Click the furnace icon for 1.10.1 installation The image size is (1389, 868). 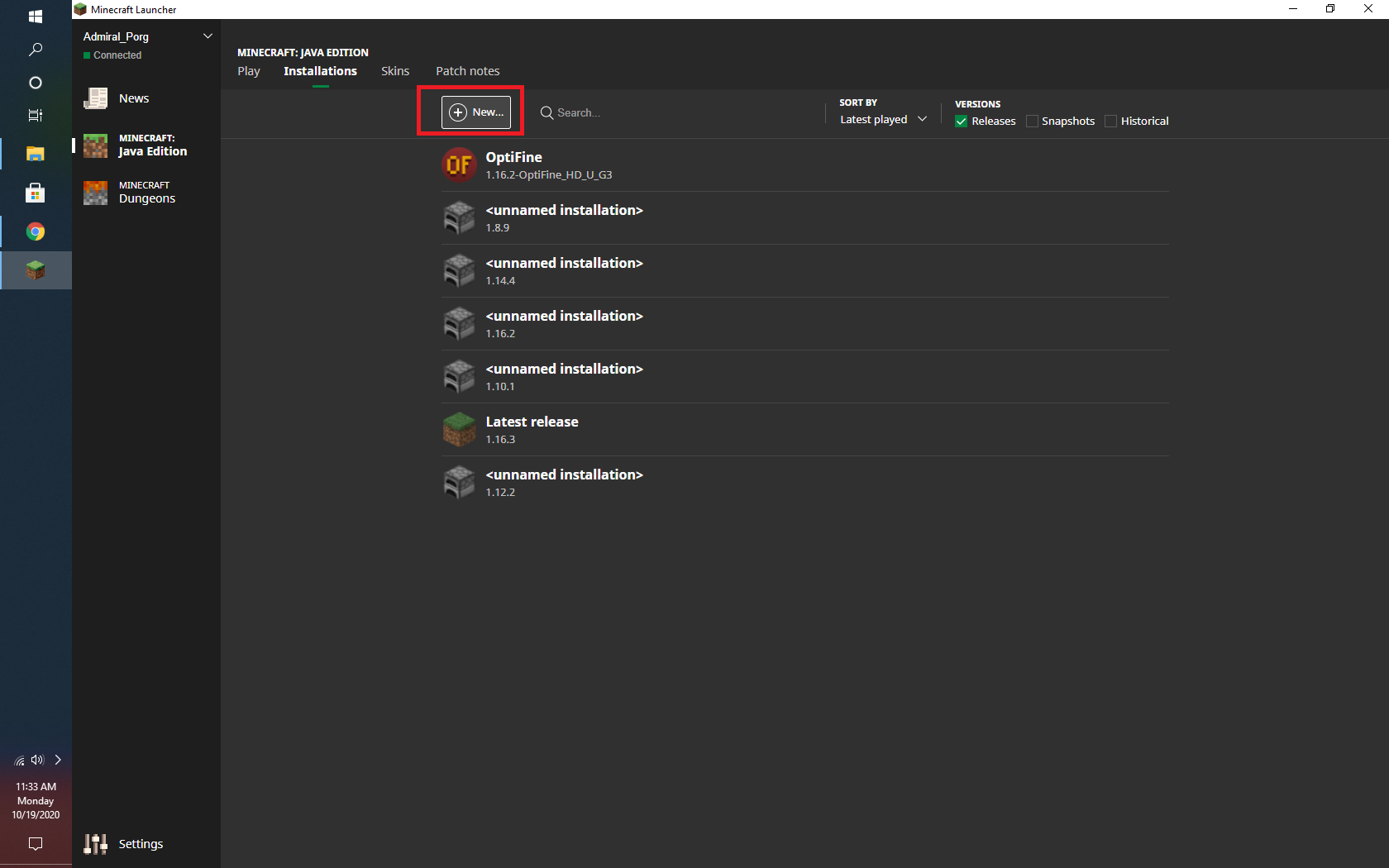(x=459, y=376)
